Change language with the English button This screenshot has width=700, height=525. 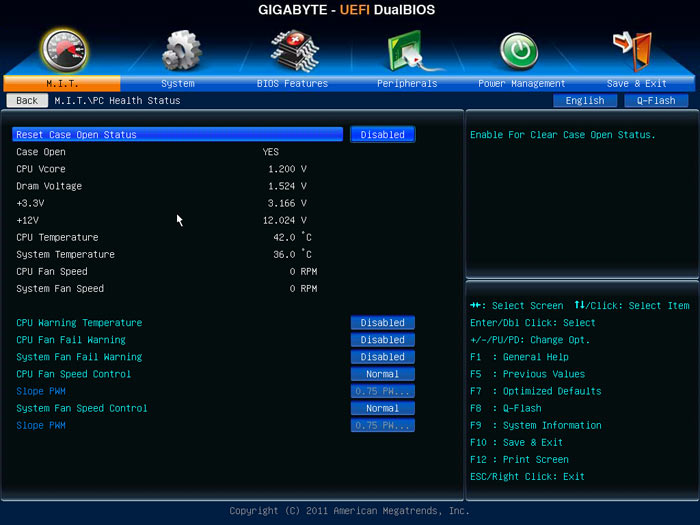(585, 100)
